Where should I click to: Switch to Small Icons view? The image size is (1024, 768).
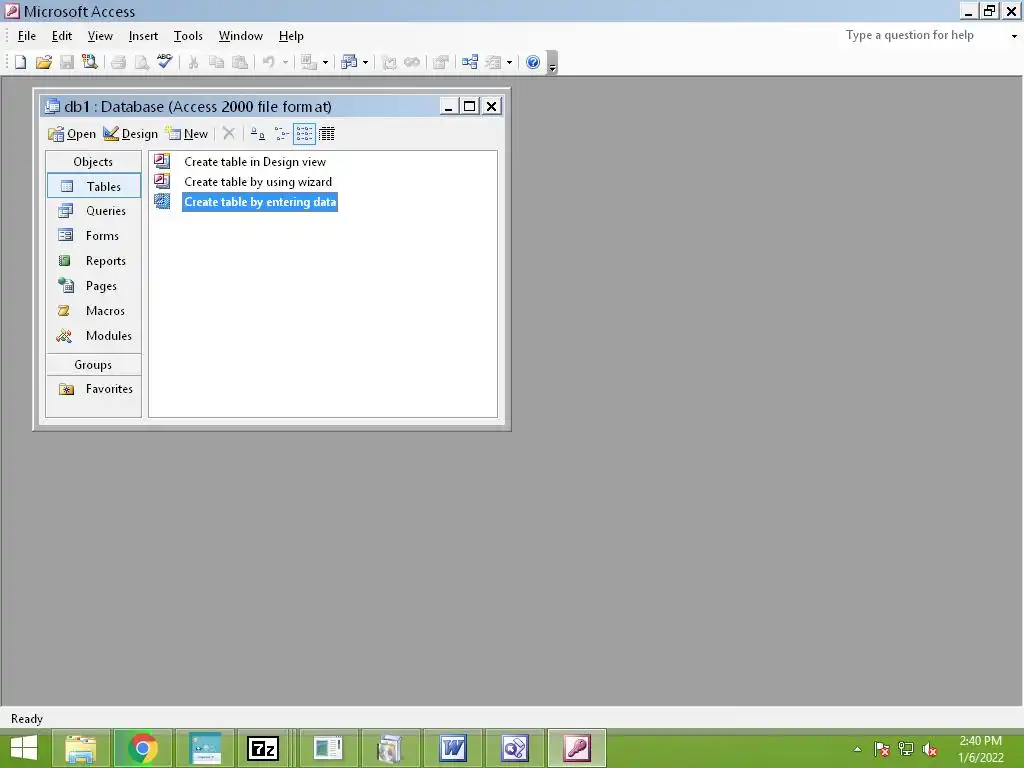pyautogui.click(x=281, y=134)
